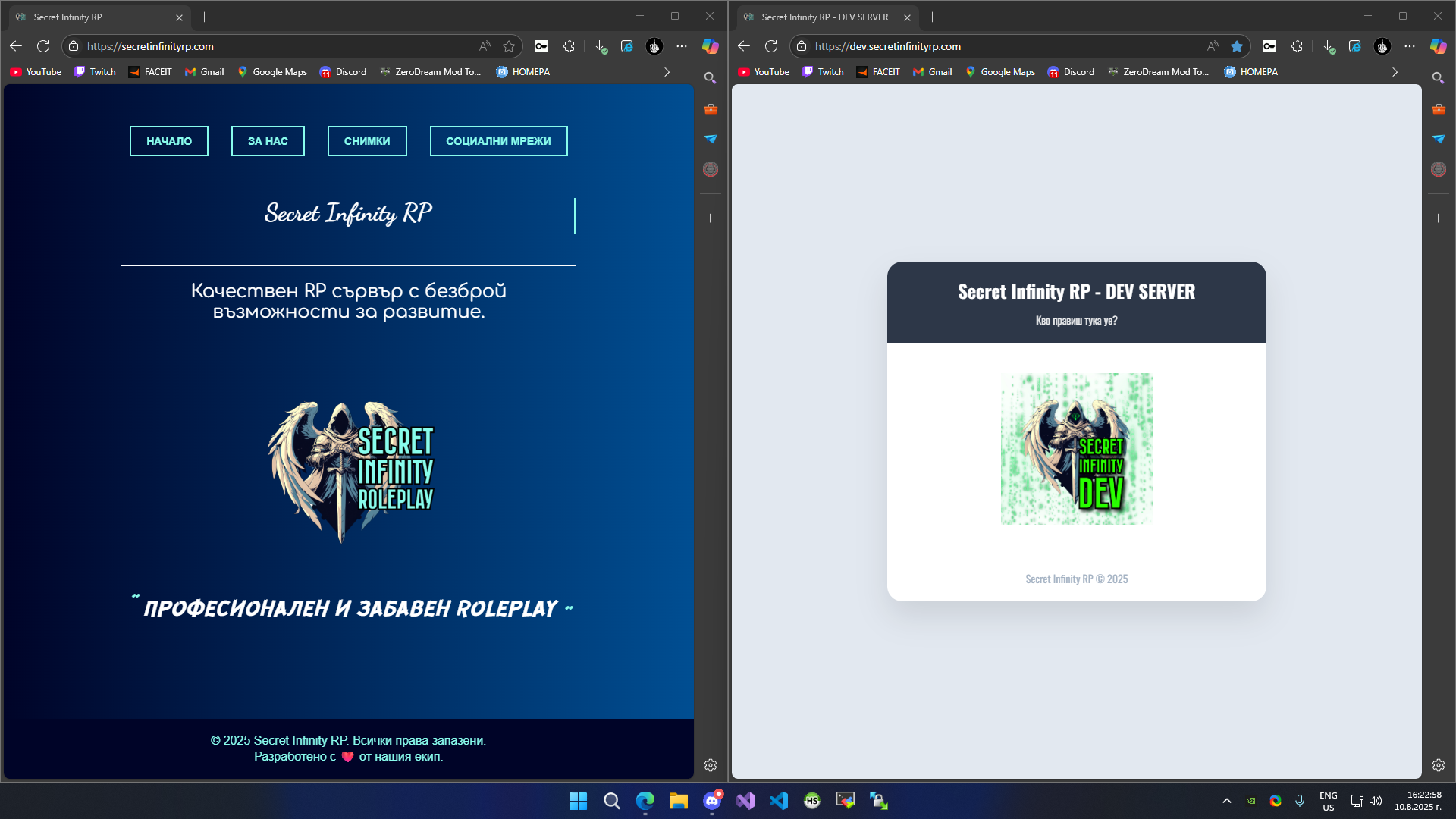Toggle microphone icon in system tray
The height and width of the screenshot is (819, 1456).
[1300, 801]
